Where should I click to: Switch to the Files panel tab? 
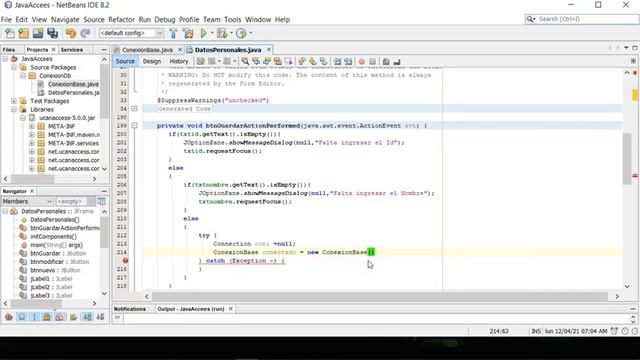coord(9,49)
